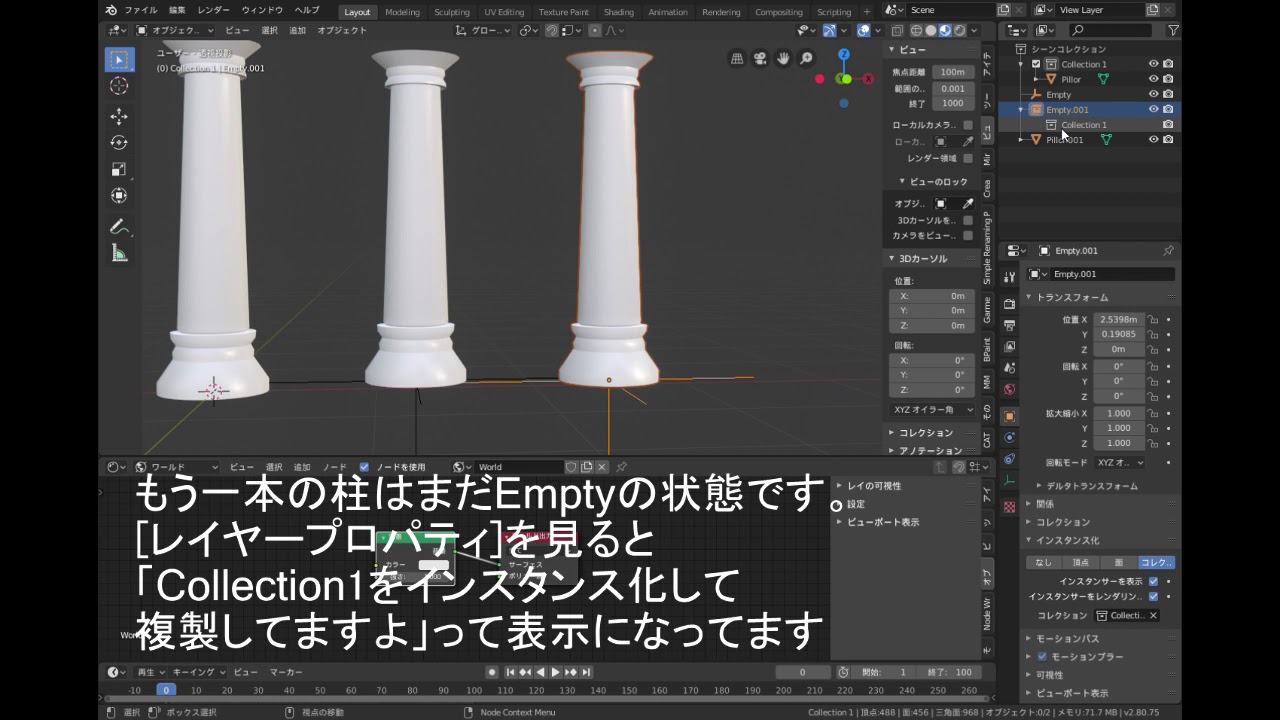Switch to the Modeling workspace tab
This screenshot has height=720, width=1280.
tap(402, 12)
